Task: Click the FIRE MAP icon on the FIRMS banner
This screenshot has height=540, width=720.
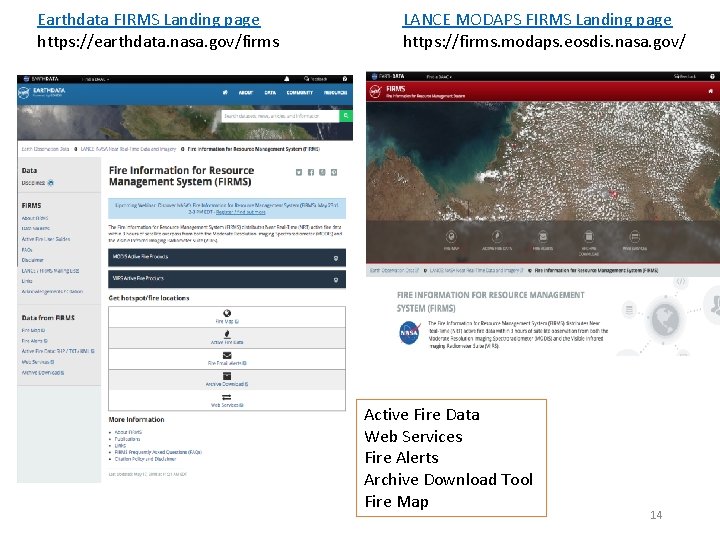Action: point(451,236)
